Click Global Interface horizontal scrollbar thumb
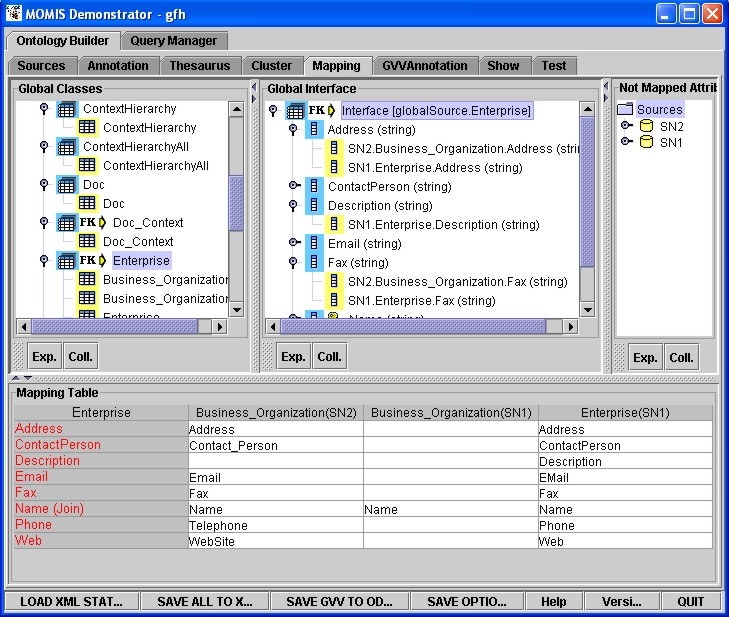 [x=413, y=326]
